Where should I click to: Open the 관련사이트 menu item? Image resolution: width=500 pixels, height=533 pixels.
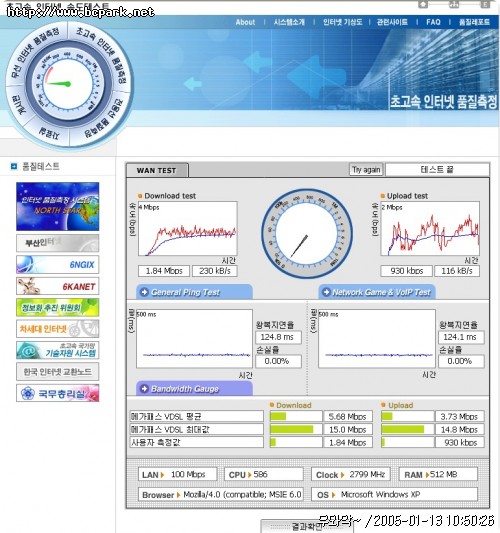point(392,22)
